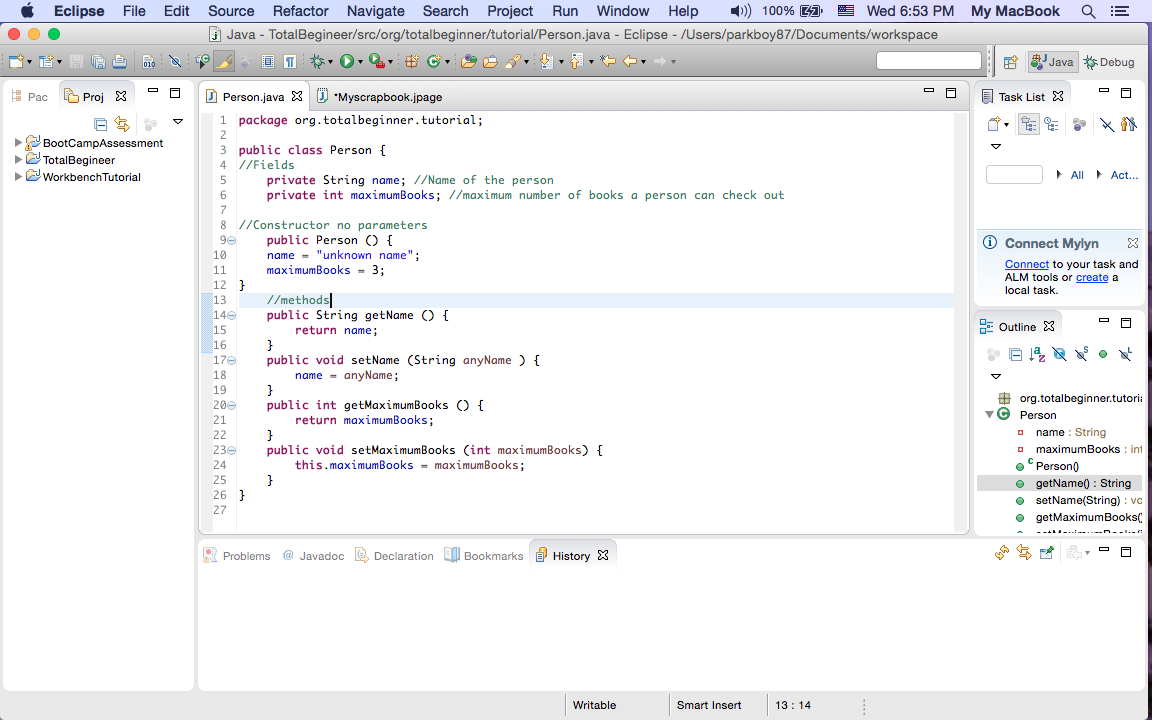Click the volume icon in the menu bar

pos(741,11)
